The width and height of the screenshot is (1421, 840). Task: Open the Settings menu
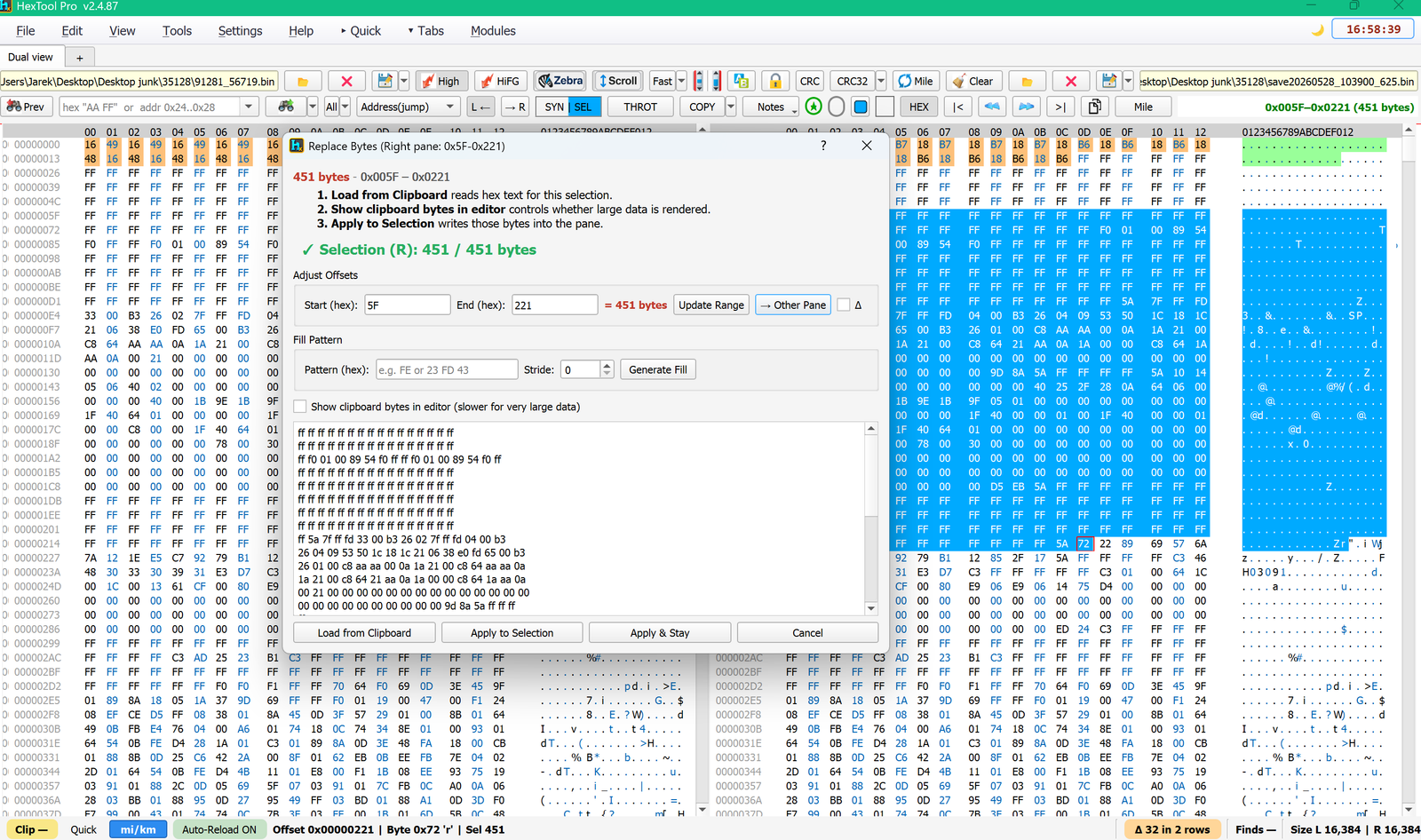point(240,30)
